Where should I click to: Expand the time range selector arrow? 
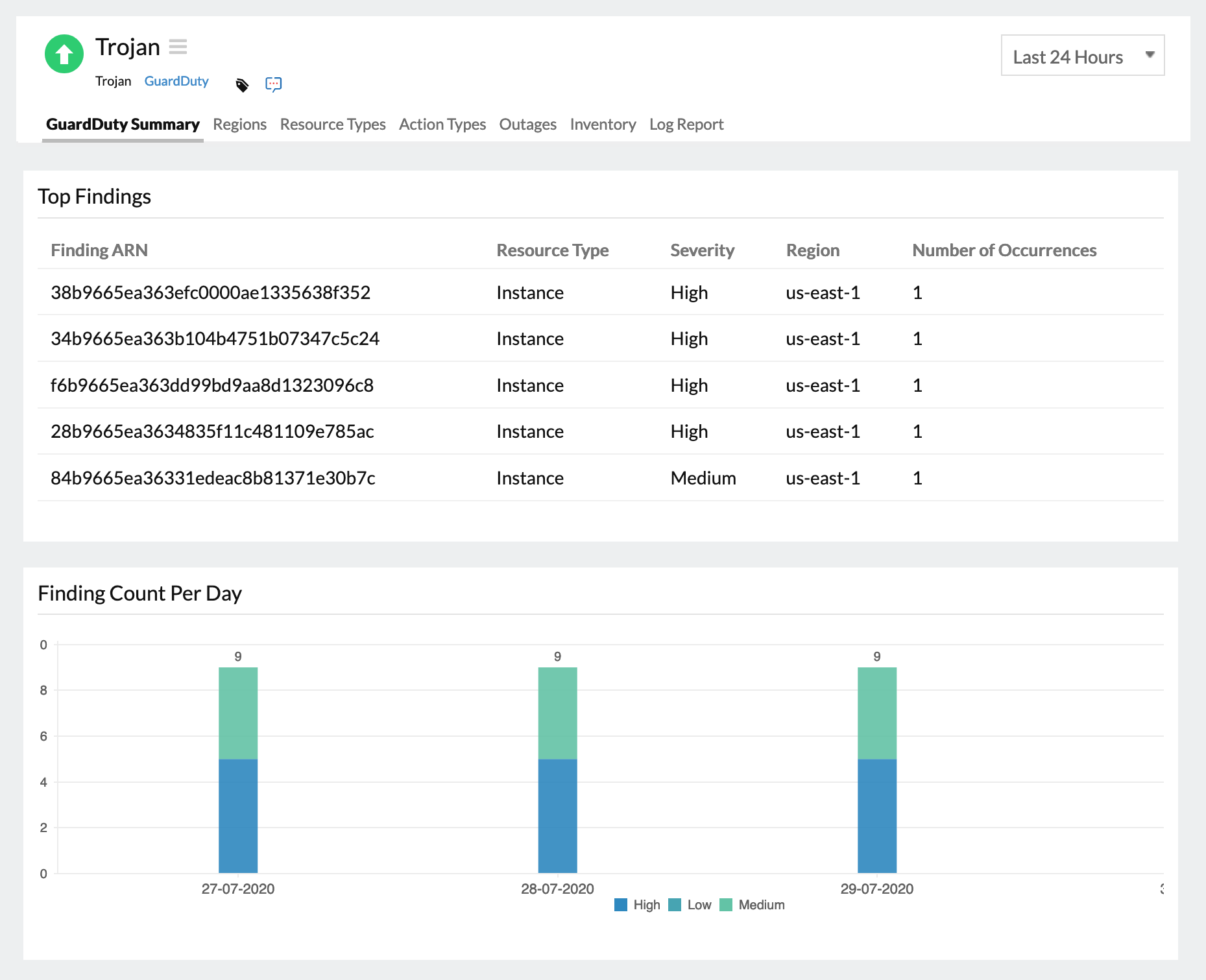1149,56
